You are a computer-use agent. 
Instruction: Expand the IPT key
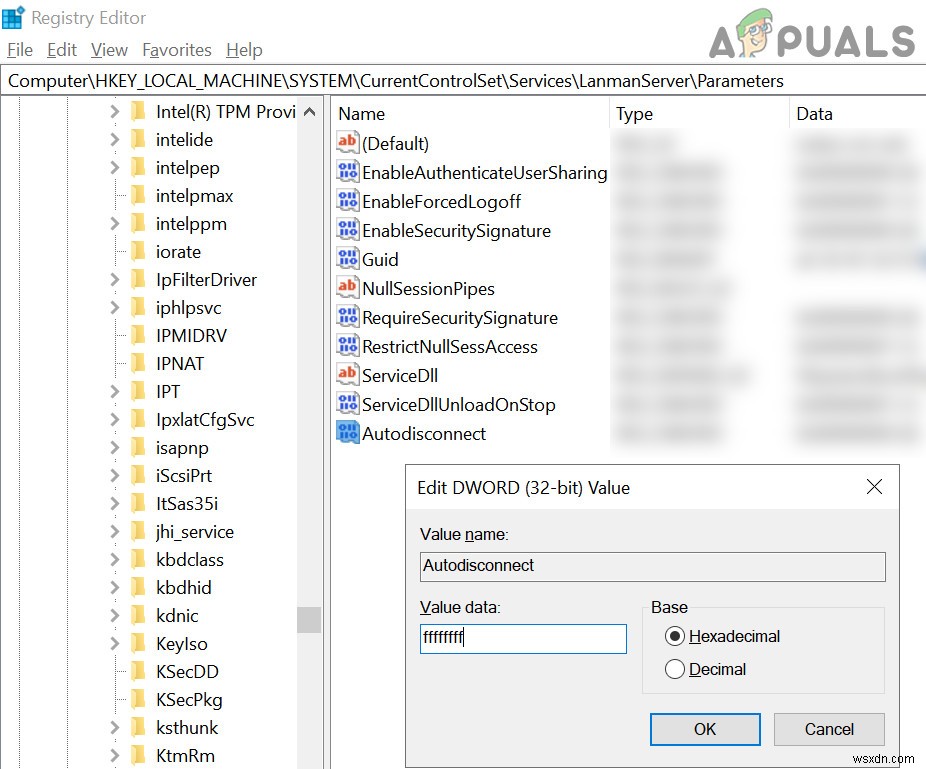pyautogui.click(x=115, y=392)
